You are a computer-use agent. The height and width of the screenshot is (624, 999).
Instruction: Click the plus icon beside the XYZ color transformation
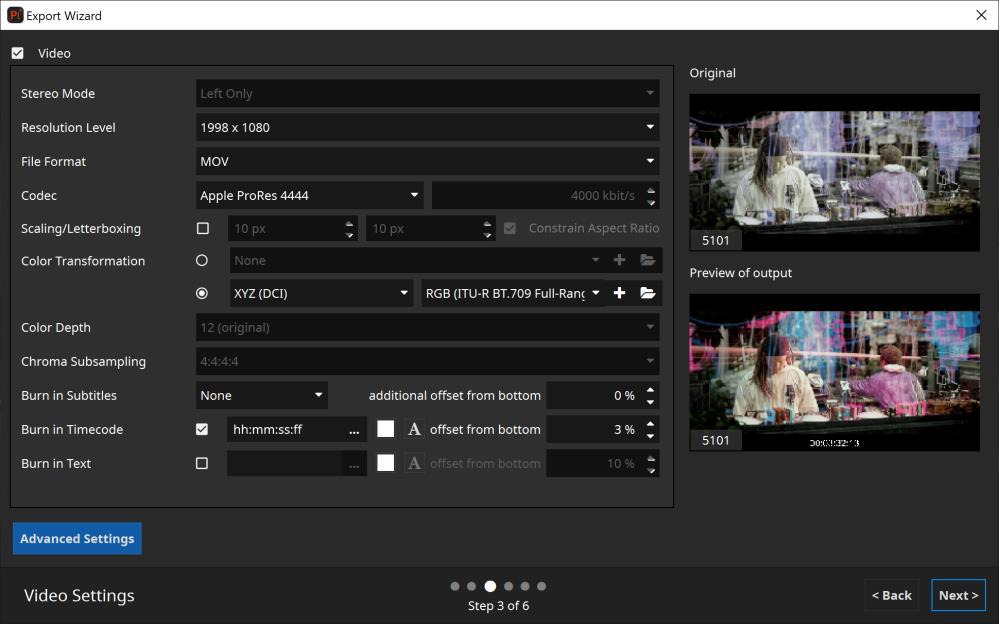pos(619,293)
